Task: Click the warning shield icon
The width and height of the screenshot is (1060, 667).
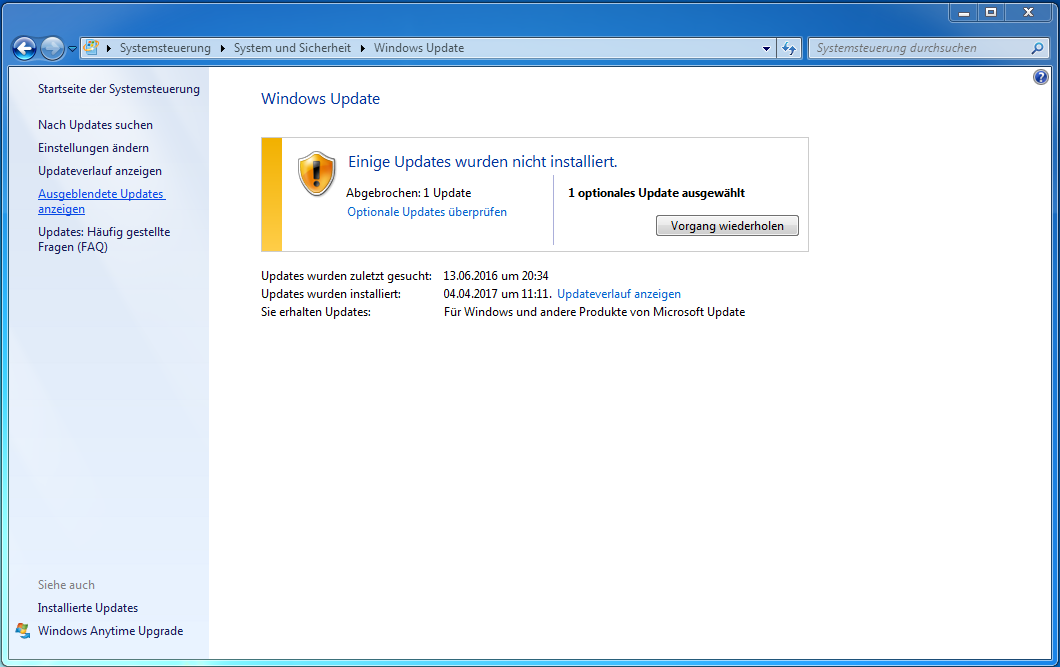Action: point(316,174)
